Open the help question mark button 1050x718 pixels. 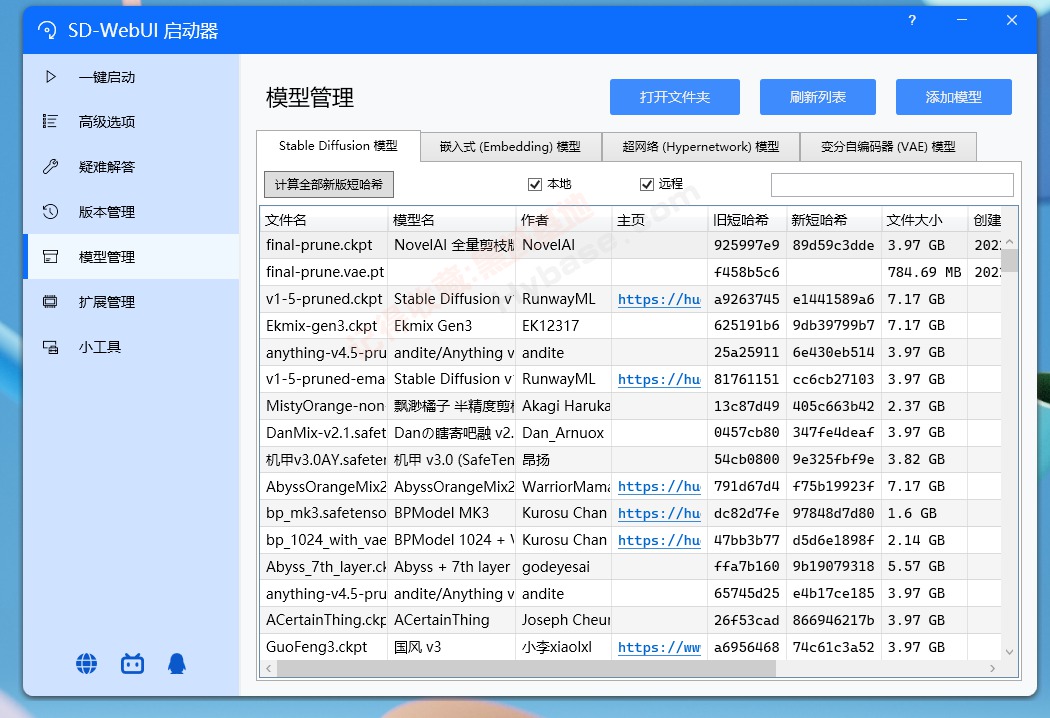click(911, 21)
